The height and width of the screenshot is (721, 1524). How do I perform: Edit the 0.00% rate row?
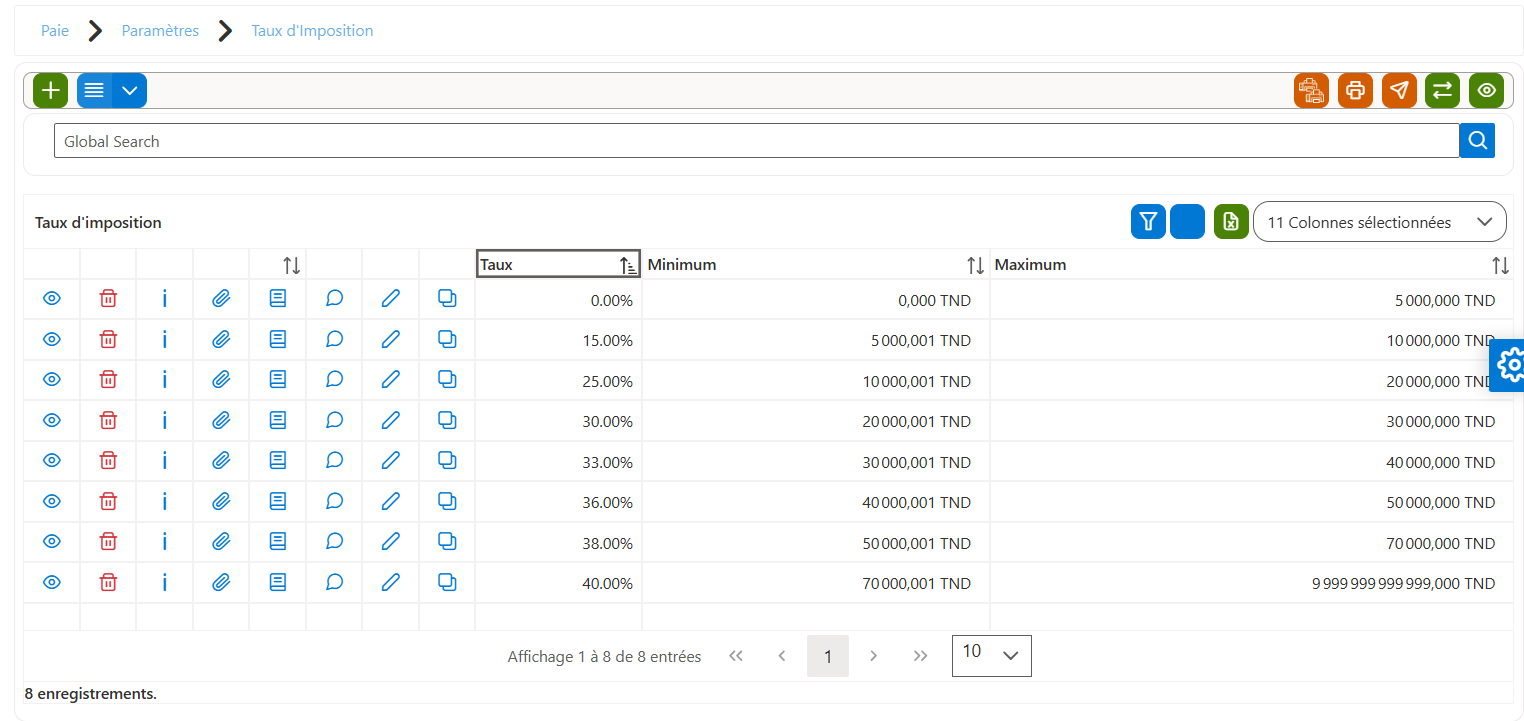click(x=391, y=299)
